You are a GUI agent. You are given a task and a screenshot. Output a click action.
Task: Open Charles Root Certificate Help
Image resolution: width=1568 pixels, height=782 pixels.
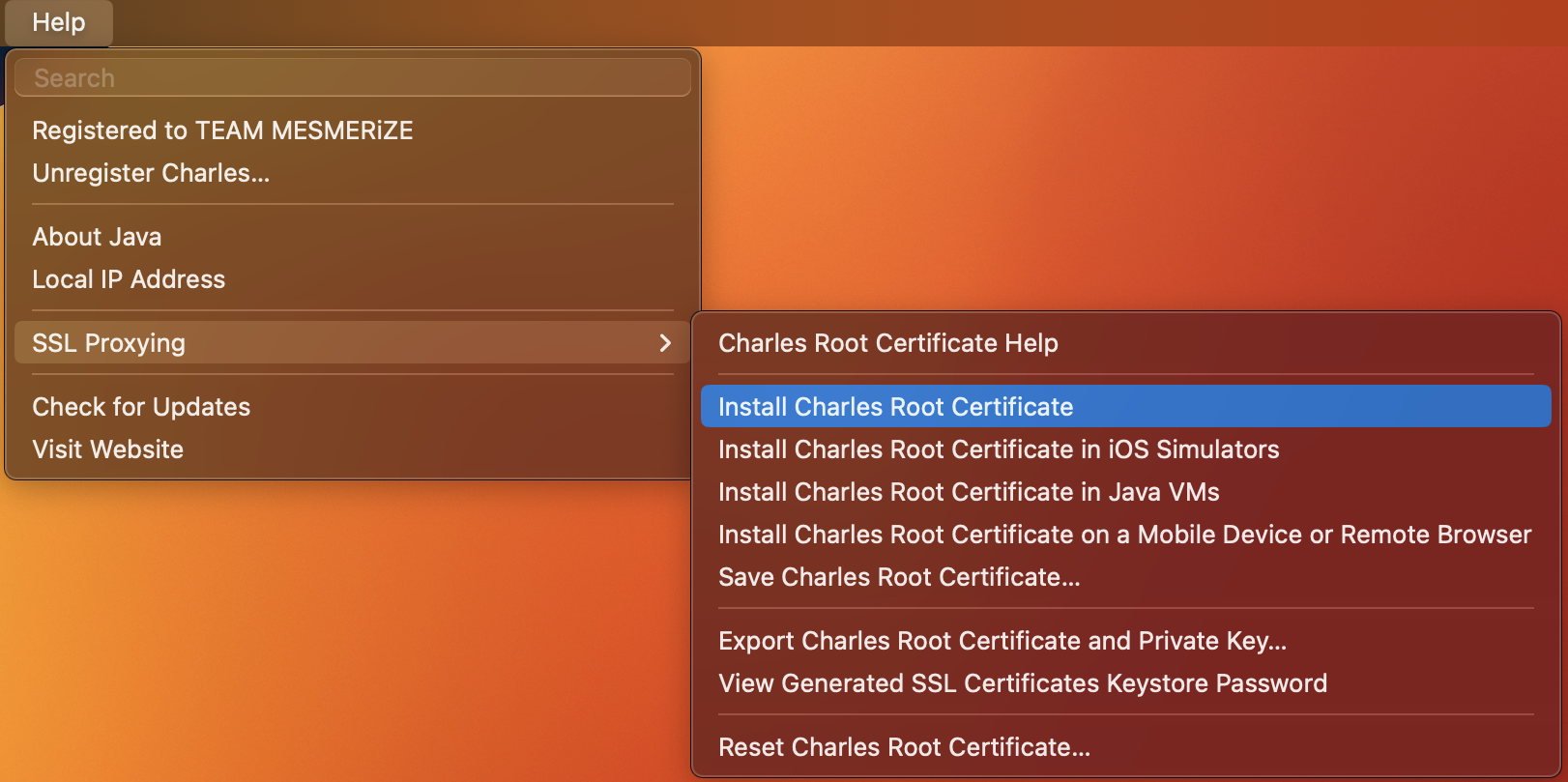click(x=887, y=343)
